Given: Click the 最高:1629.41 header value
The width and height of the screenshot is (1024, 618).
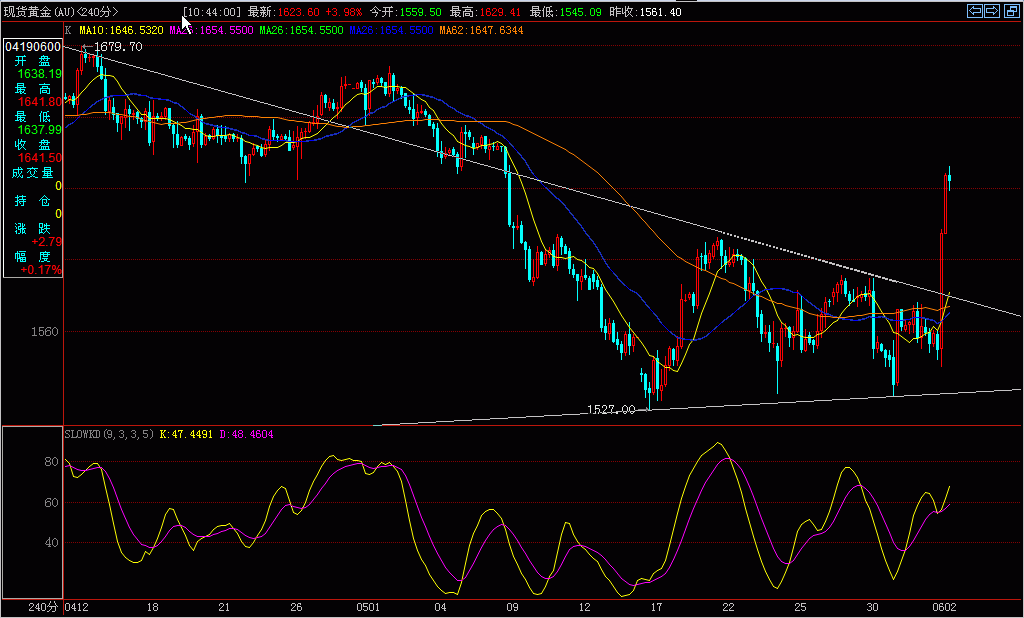Looking at the screenshot, I should (486, 12).
